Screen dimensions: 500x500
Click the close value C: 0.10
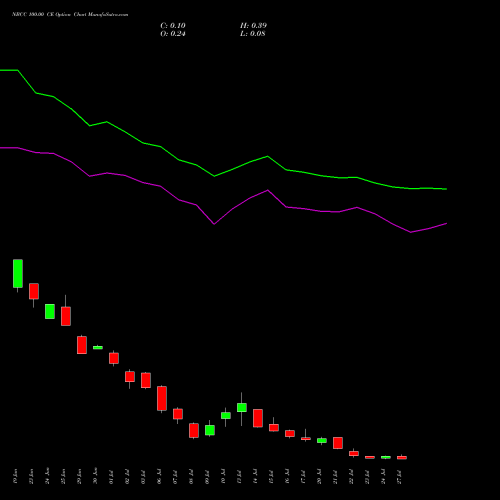(x=173, y=26)
